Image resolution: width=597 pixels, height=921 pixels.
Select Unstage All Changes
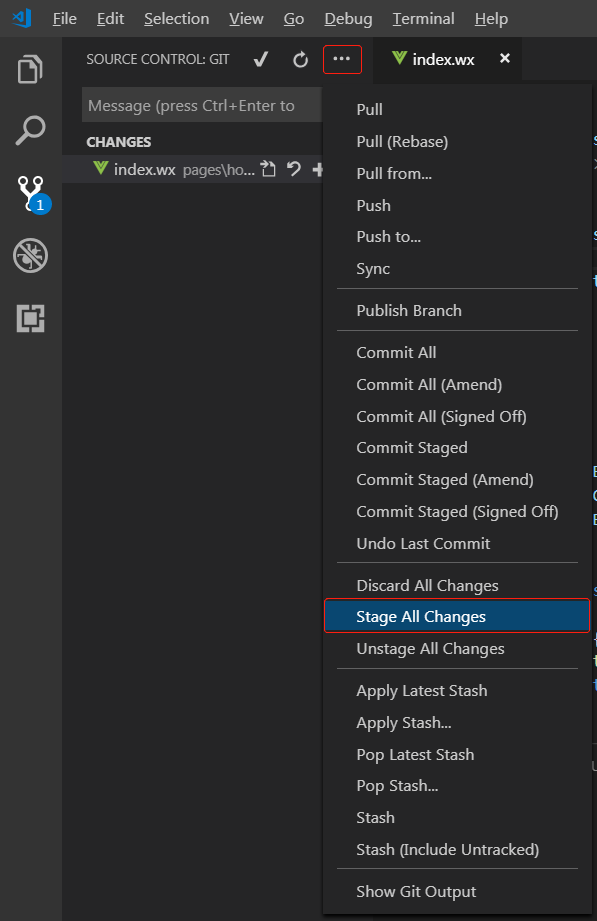457,648
